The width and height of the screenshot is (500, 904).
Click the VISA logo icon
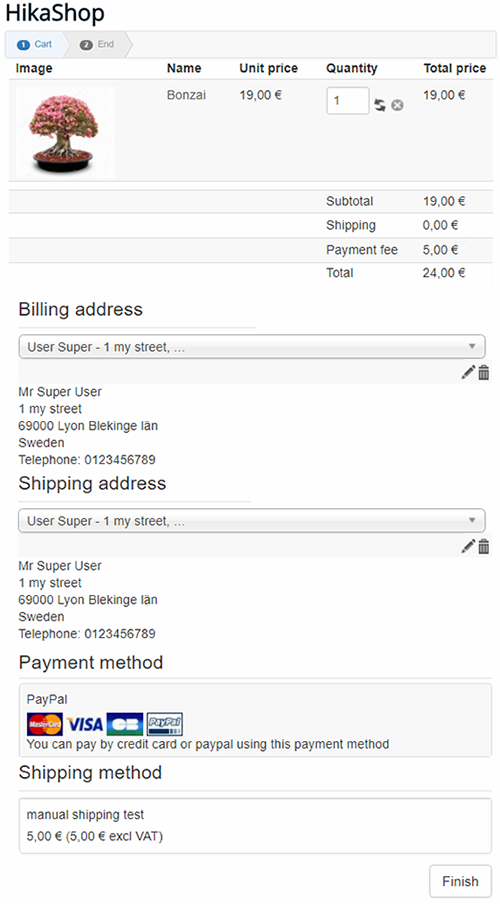[85, 724]
